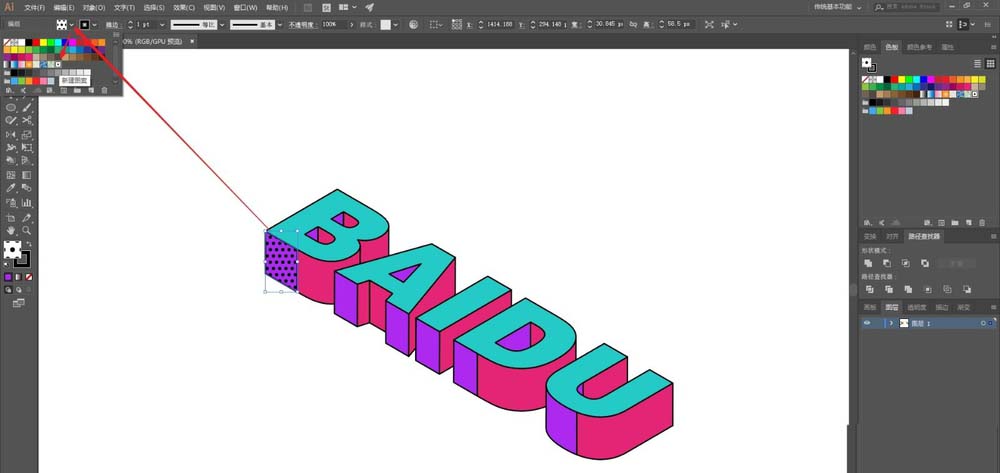The width and height of the screenshot is (1000, 473).
Task: Open the 文件(F) menu
Action: (x=34, y=8)
